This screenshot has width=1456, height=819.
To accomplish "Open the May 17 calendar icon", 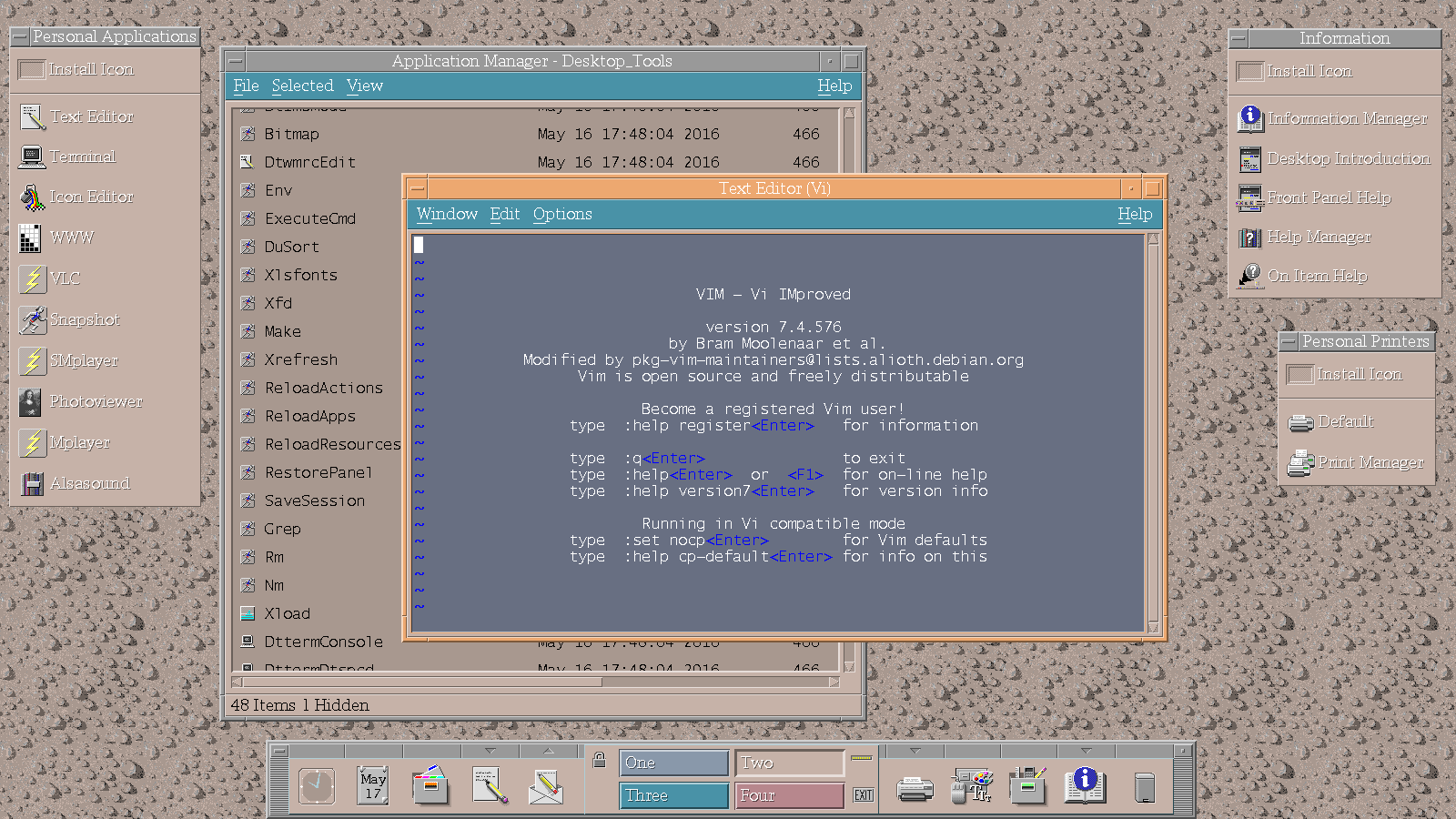I will pos(373,785).
